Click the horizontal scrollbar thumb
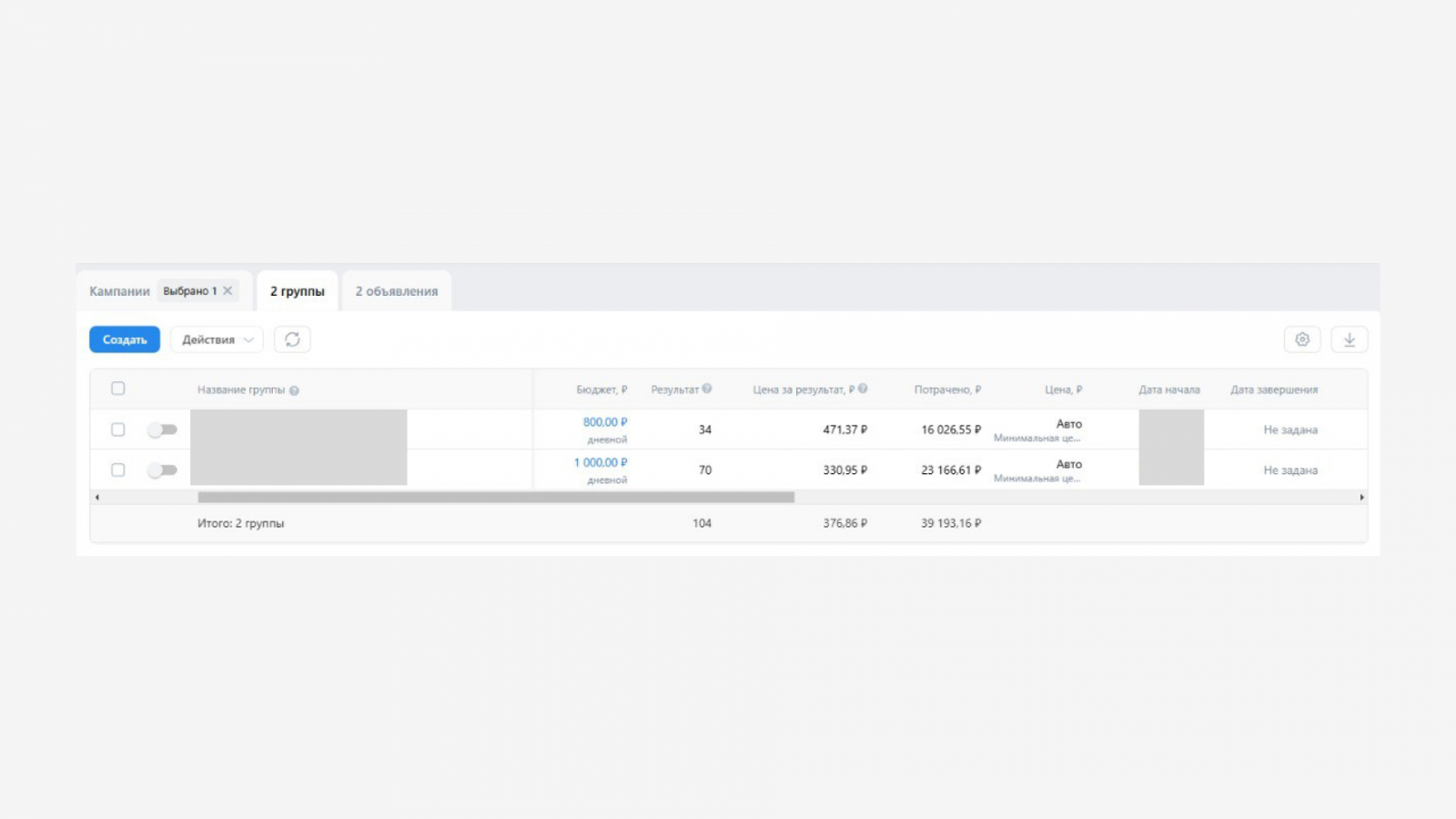 point(496,498)
